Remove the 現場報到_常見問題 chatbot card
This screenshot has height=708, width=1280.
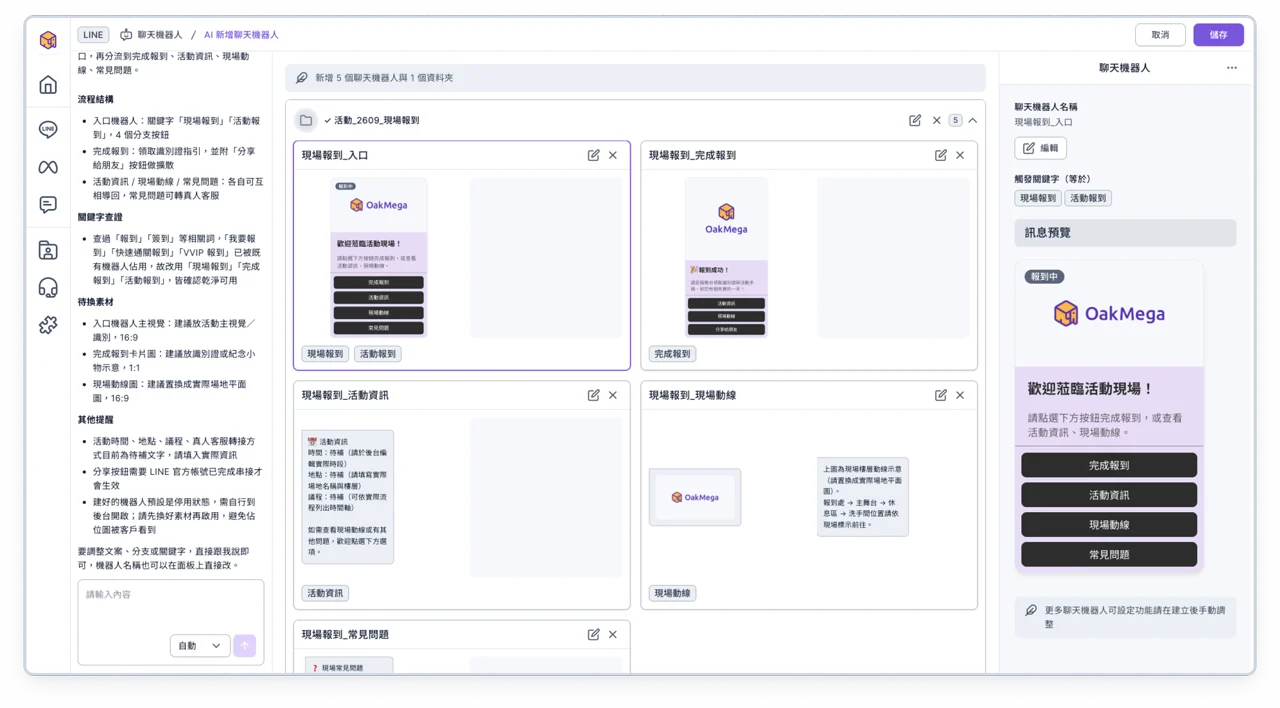[613, 634]
